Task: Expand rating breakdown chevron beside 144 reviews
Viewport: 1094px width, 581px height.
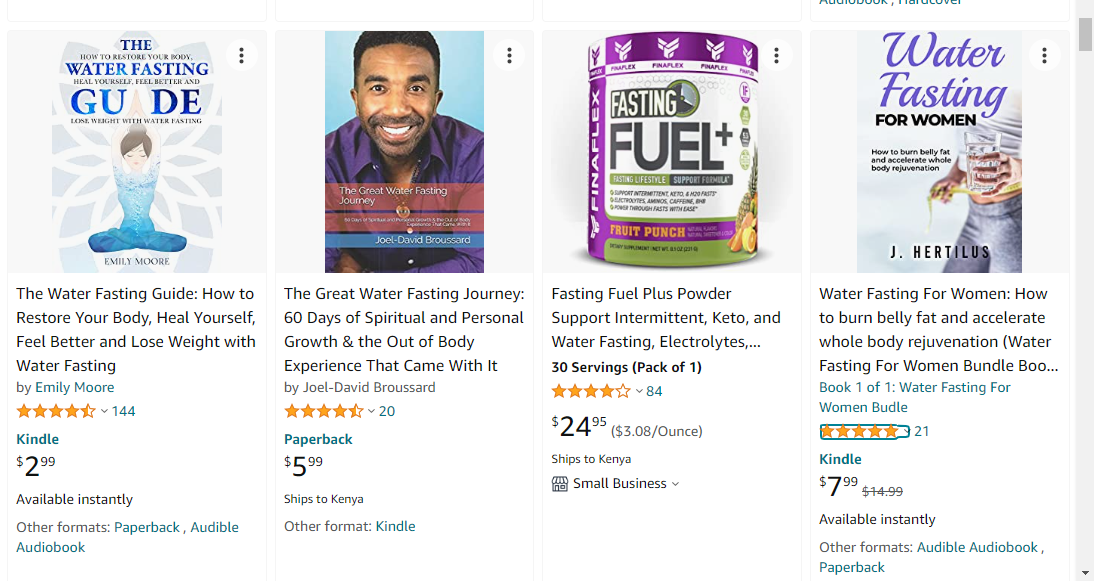Action: (x=104, y=411)
